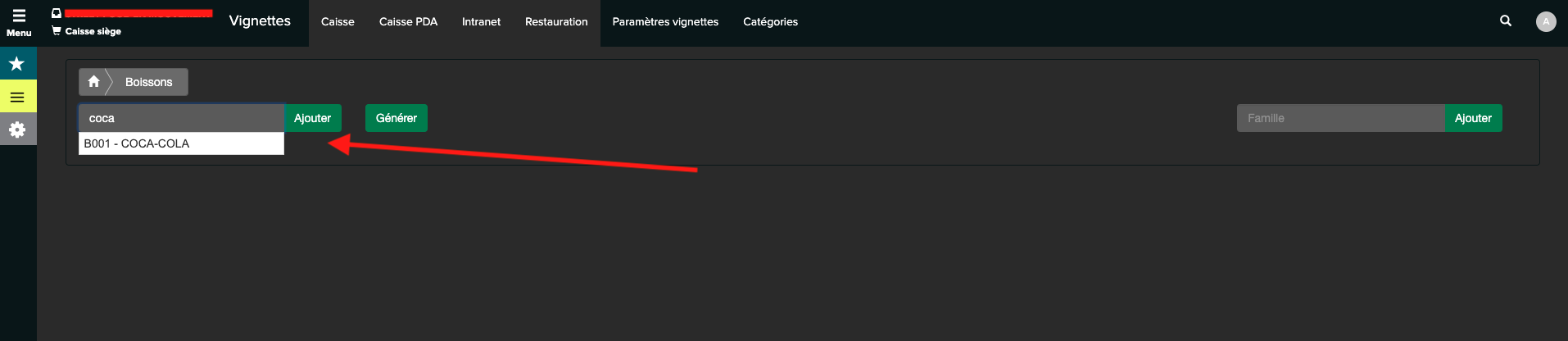Focus the Famille input field
The height and width of the screenshot is (341, 1568).
click(x=1340, y=118)
